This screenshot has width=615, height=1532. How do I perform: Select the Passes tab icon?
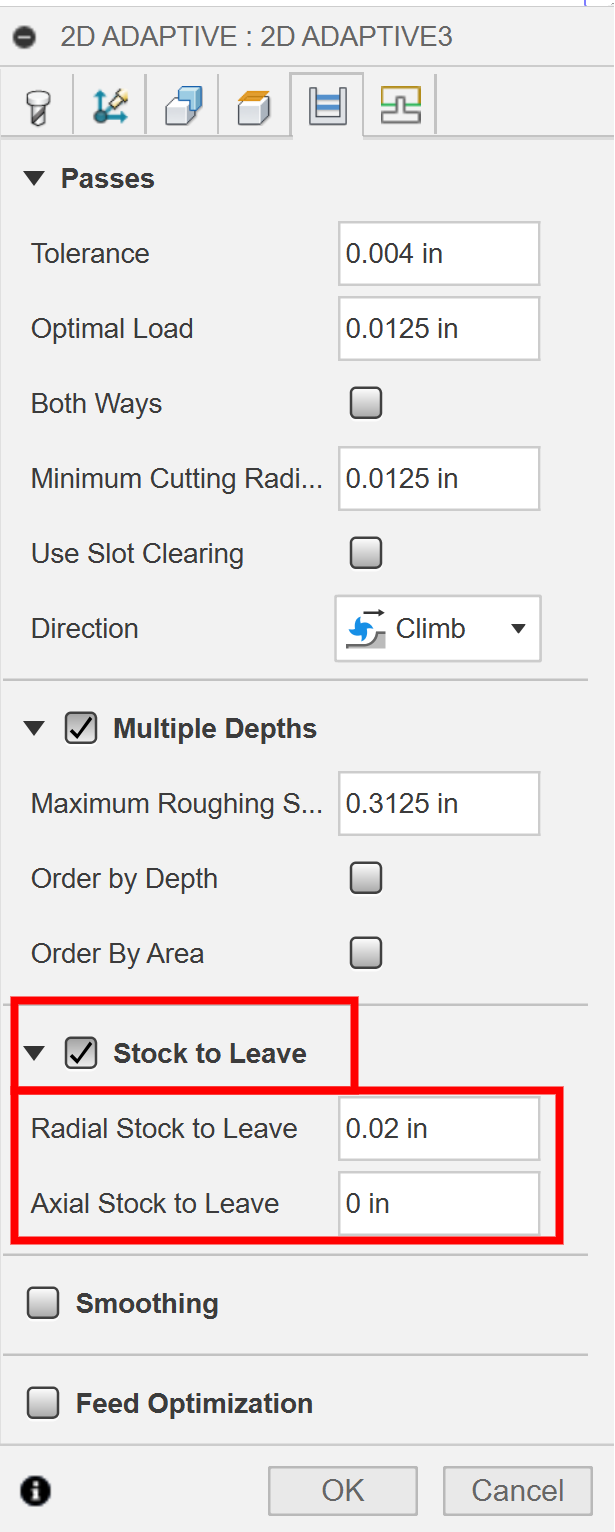327,105
